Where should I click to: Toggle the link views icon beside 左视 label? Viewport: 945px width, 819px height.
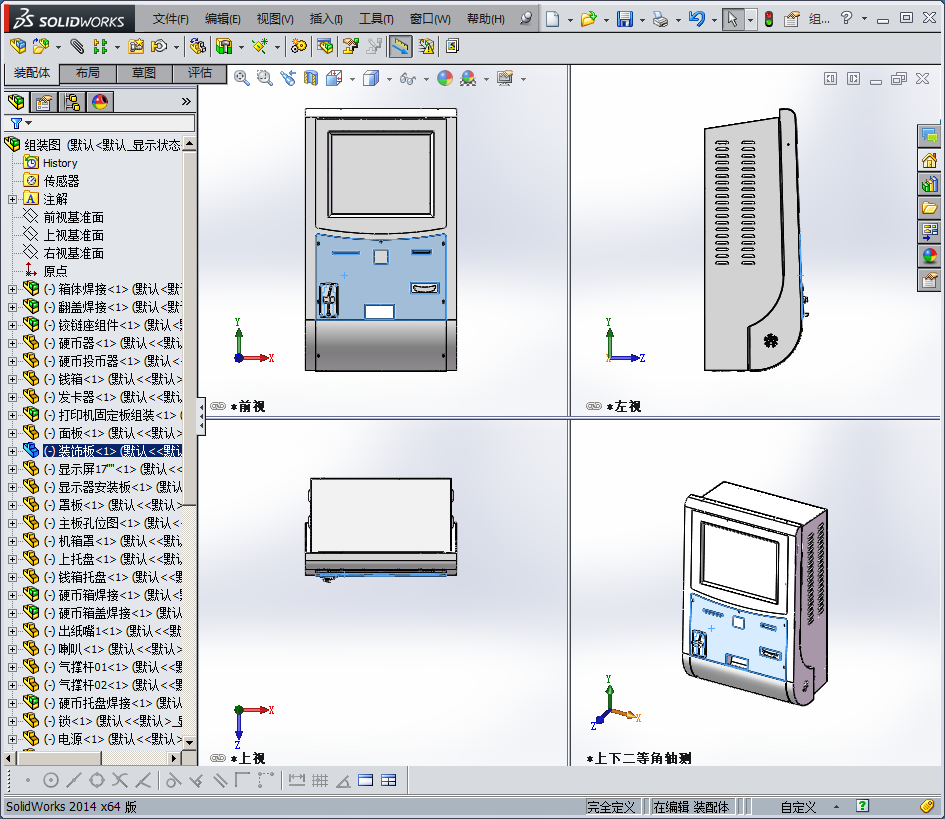[594, 406]
